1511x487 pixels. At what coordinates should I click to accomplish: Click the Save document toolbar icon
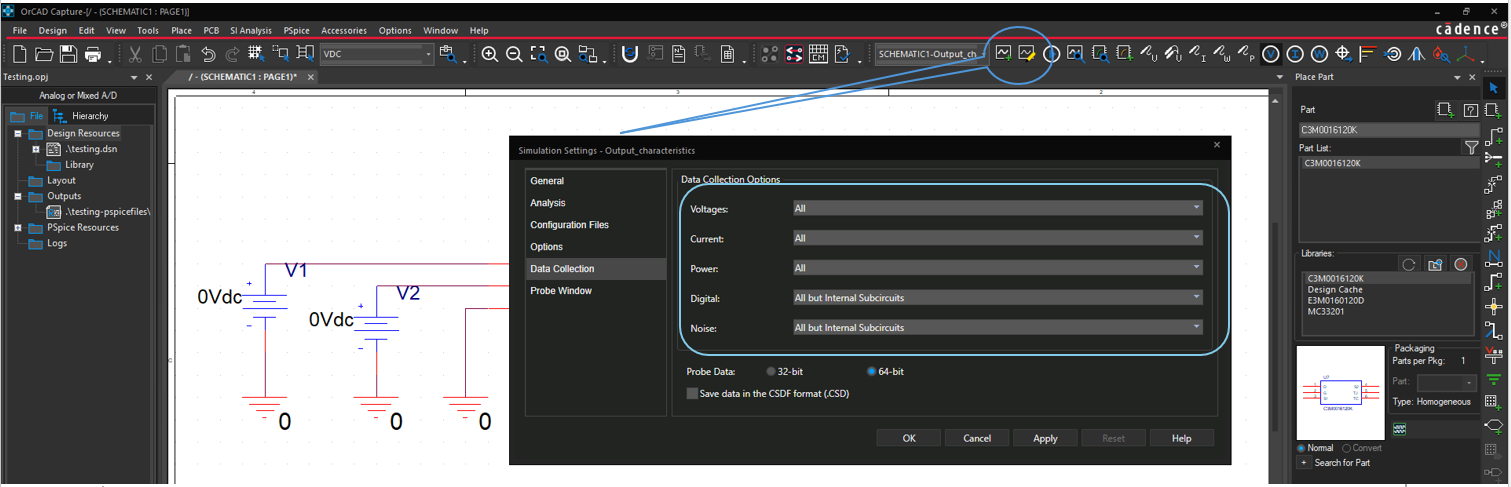pyautogui.click(x=69, y=54)
